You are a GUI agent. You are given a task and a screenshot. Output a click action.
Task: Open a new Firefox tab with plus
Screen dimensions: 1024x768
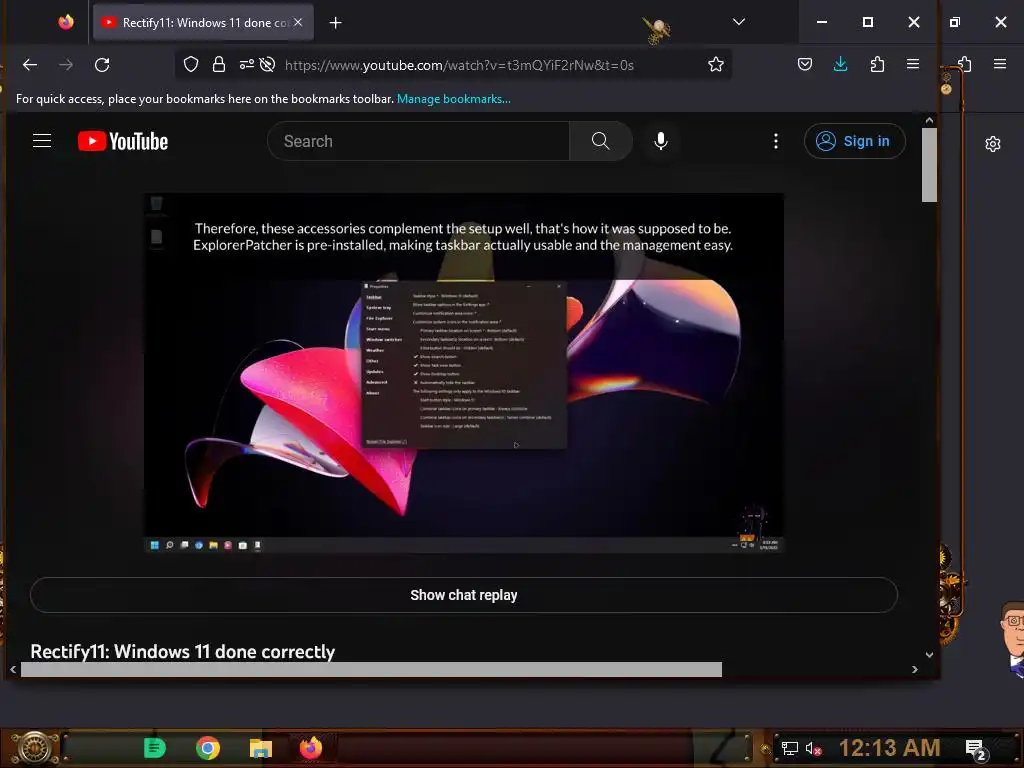pos(336,23)
